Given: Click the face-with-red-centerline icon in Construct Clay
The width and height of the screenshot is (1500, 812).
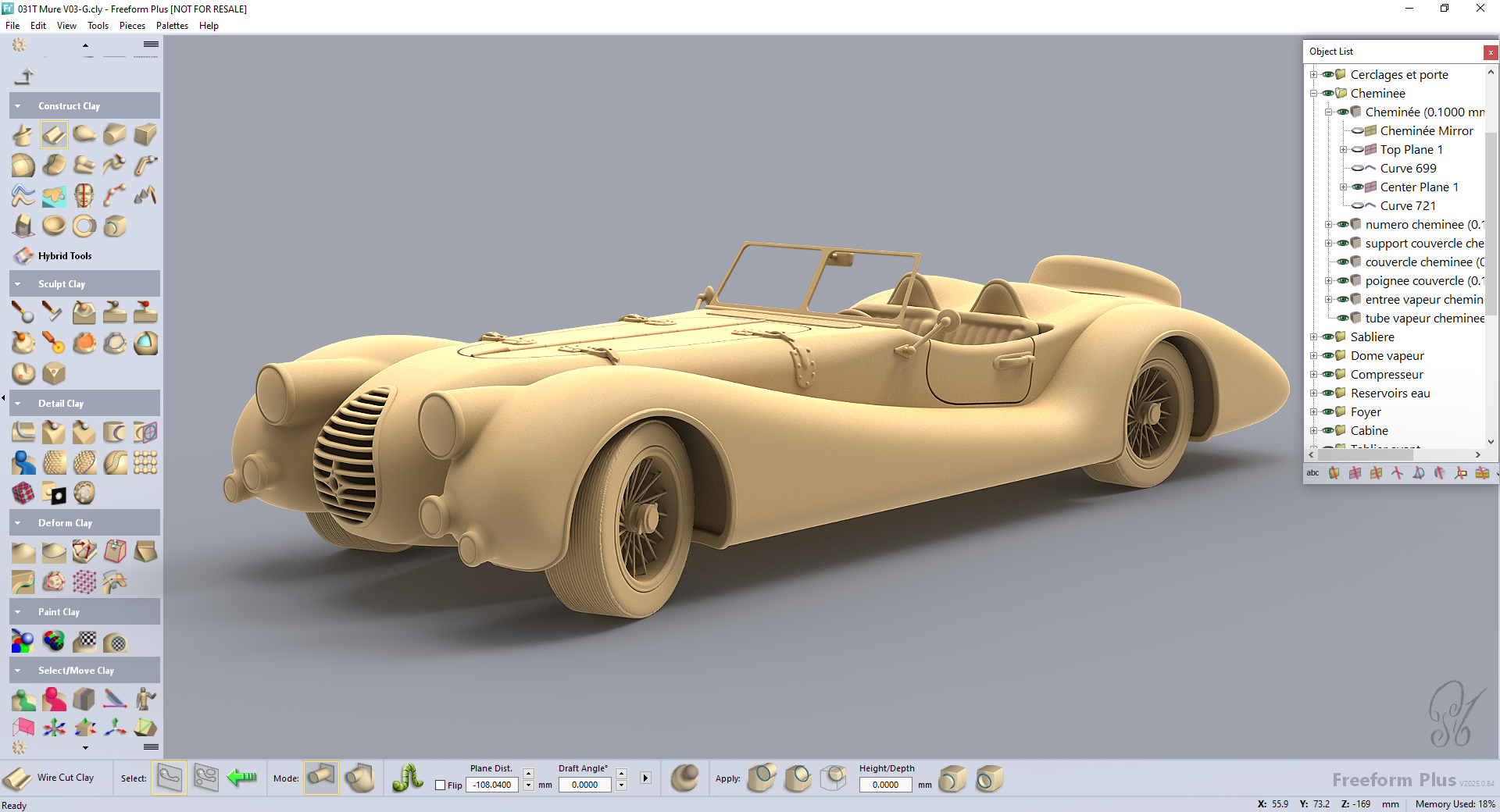Looking at the screenshot, I should pyautogui.click(x=84, y=195).
